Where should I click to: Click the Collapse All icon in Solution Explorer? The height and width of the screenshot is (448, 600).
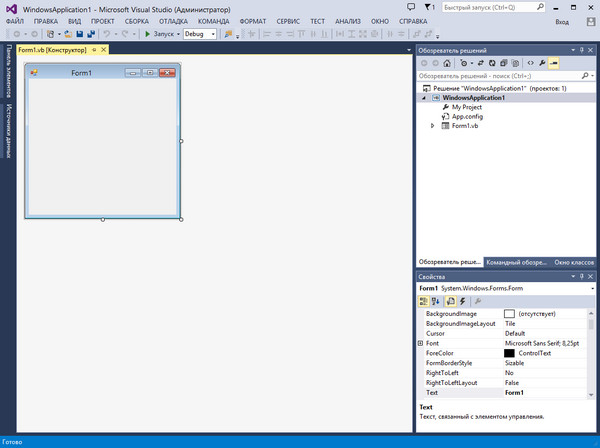tap(504, 63)
